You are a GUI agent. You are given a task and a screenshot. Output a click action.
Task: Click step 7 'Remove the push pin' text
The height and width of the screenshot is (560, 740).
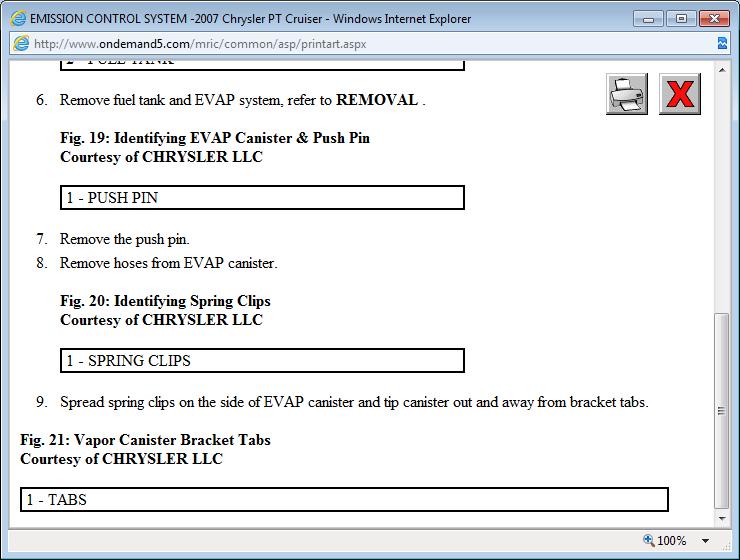125,239
